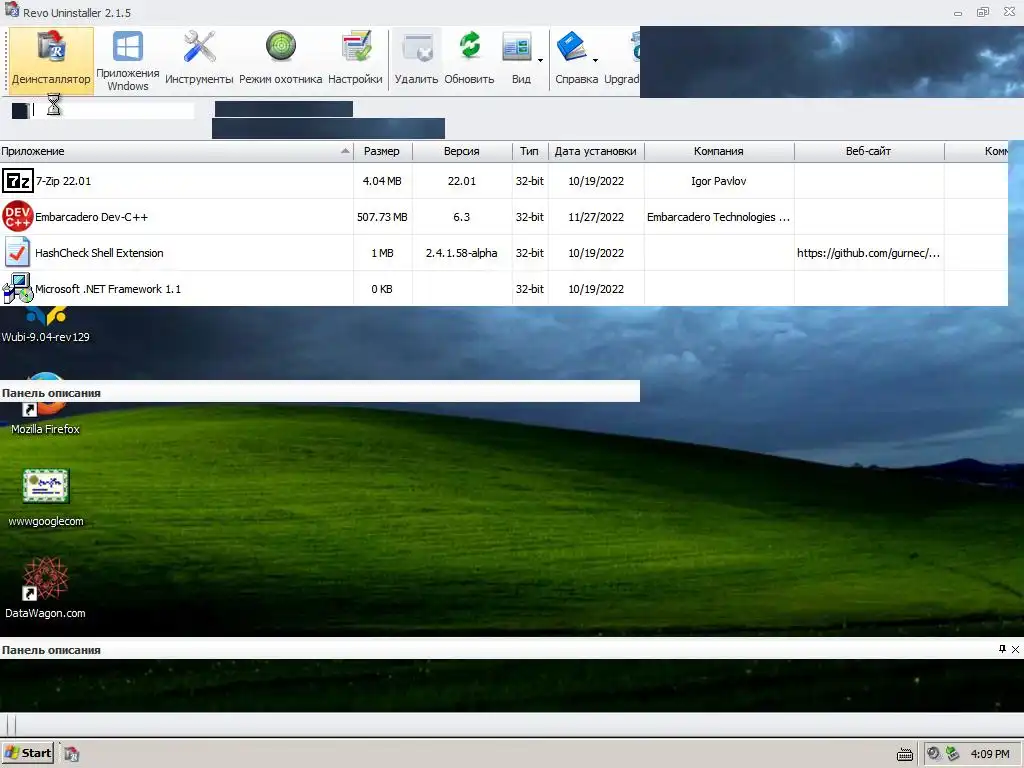Click the 2.4.1.58-alpha version cell
1024x768 pixels.
462,253
